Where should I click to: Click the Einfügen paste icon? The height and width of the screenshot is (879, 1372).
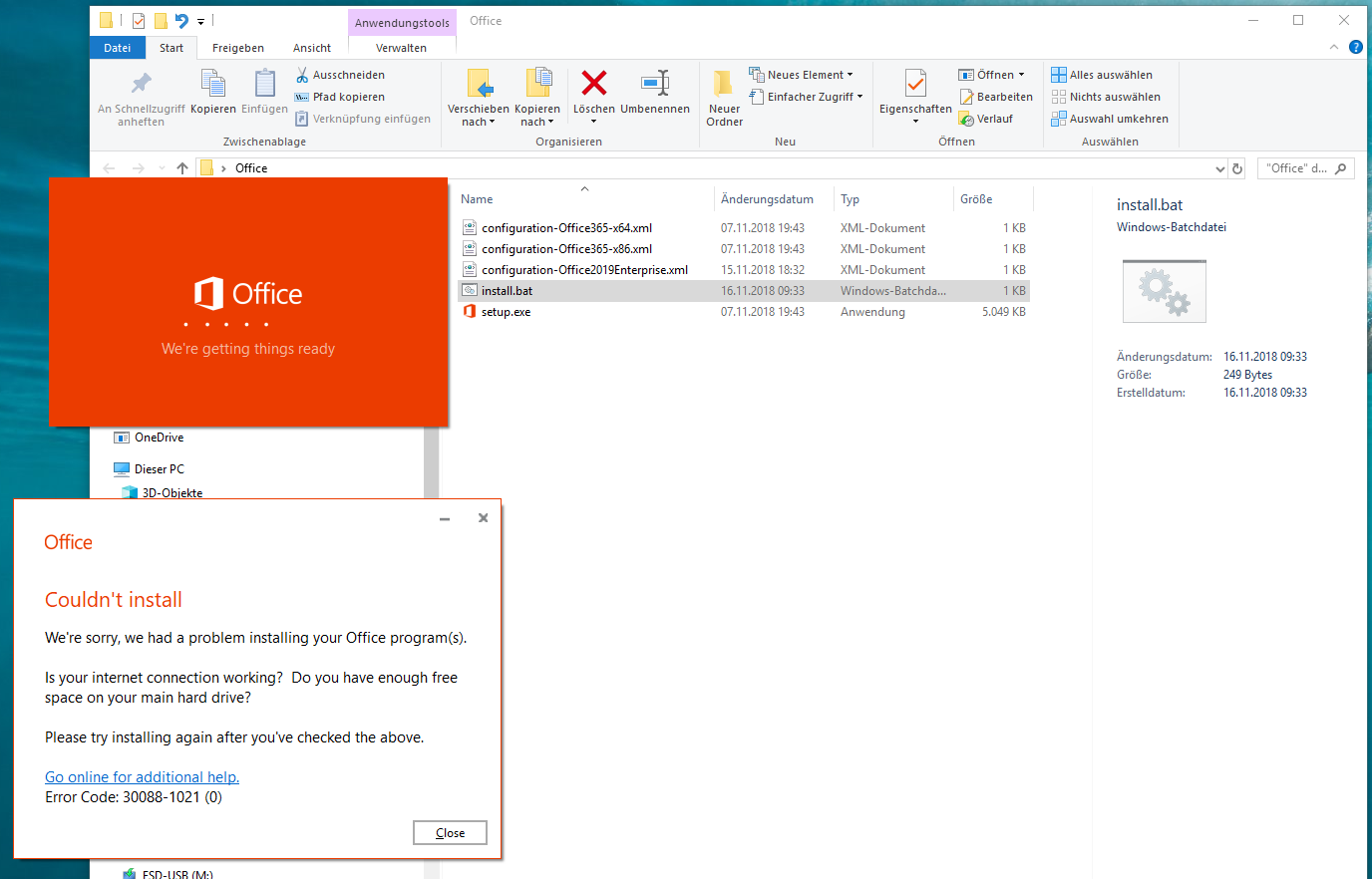pos(264,83)
